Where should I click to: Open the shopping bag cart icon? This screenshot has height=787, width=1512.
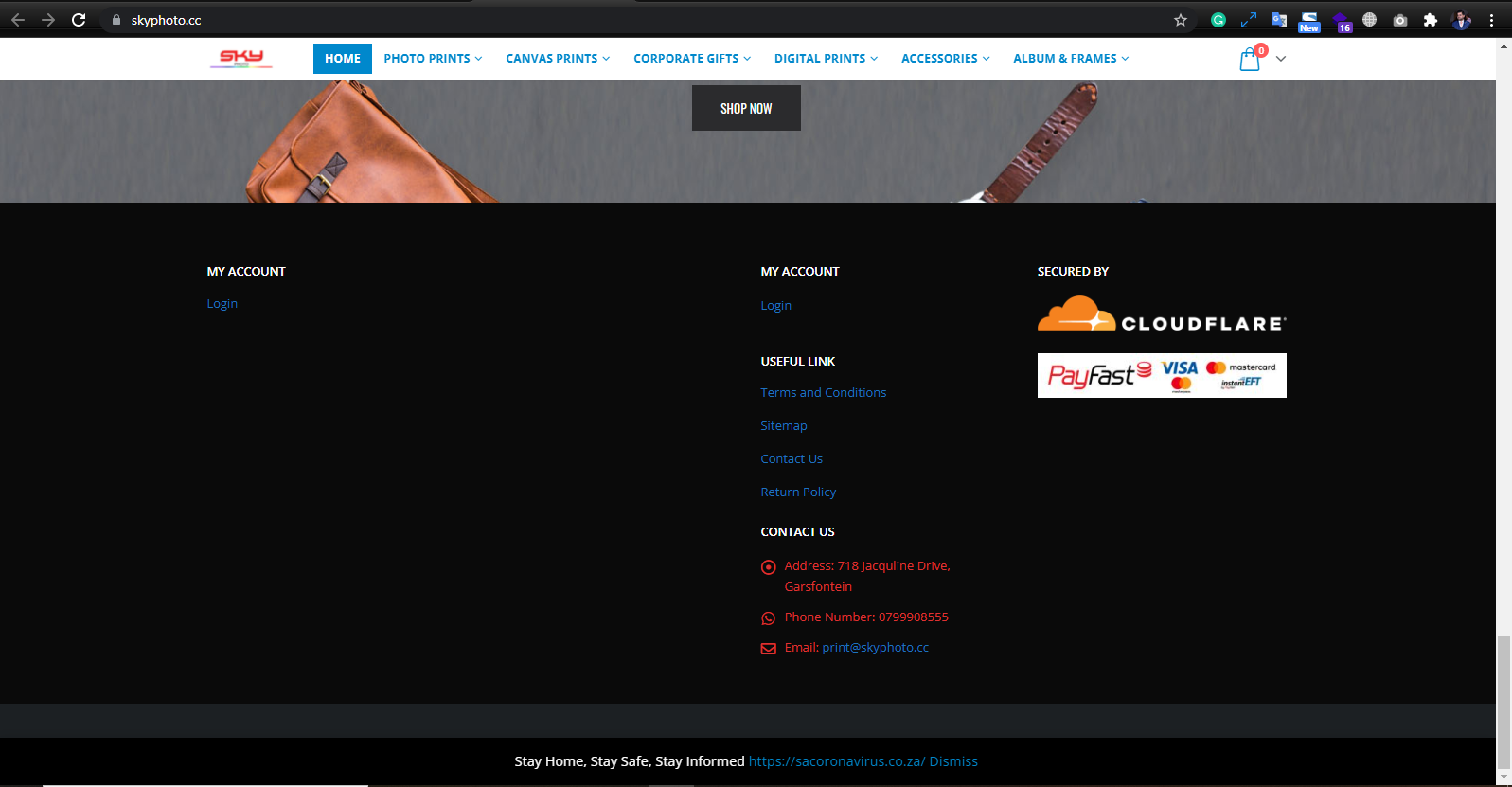pos(1250,60)
